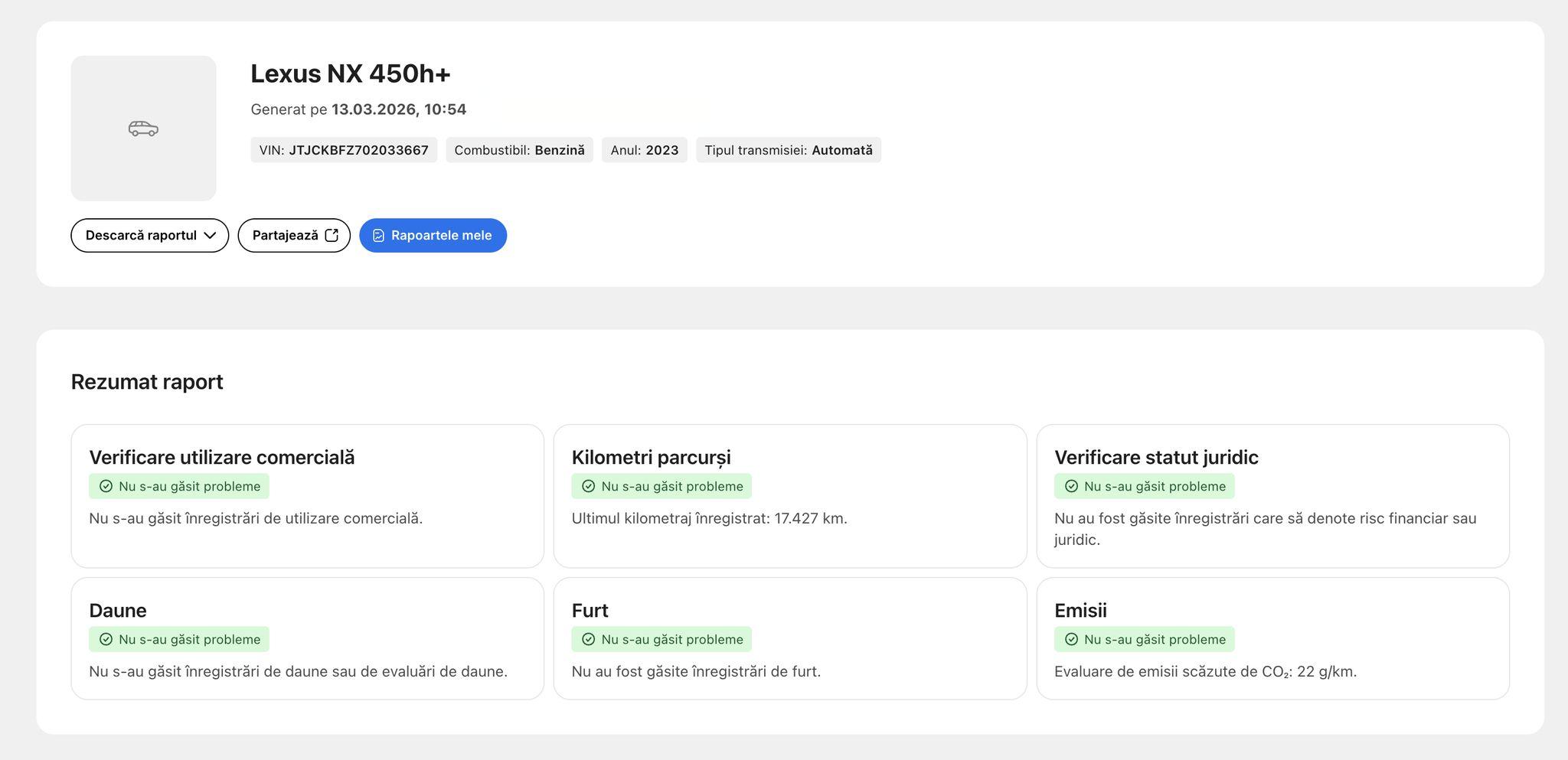Expand the Descarcă raportul dropdown chevron

click(x=210, y=236)
